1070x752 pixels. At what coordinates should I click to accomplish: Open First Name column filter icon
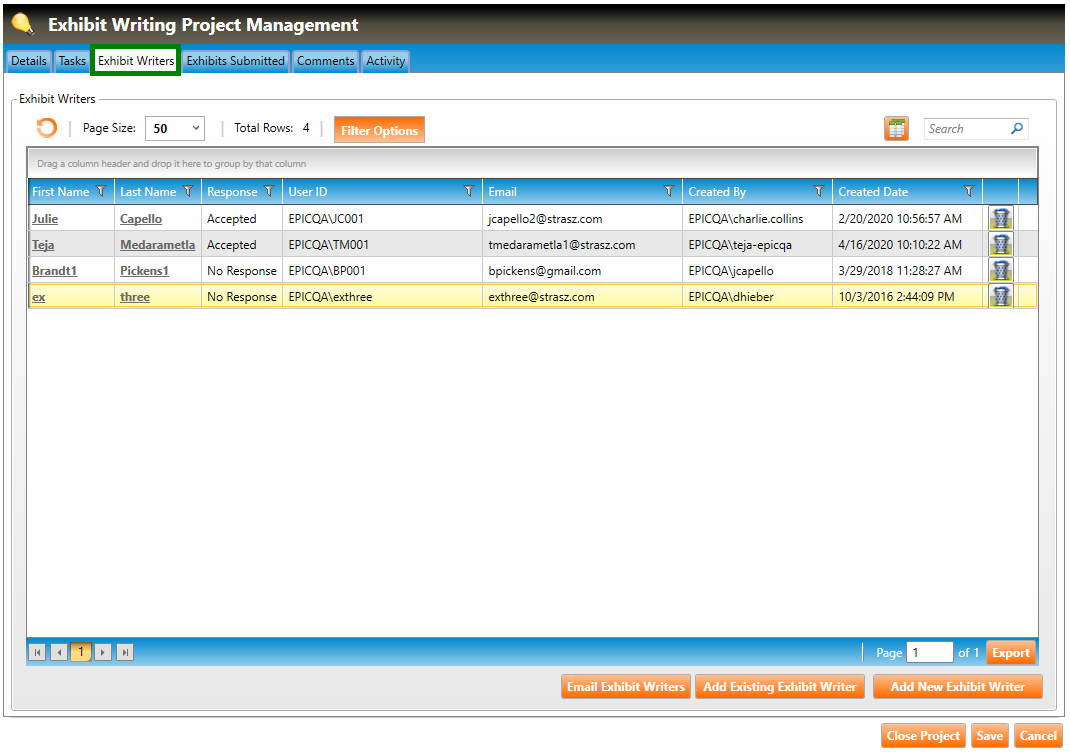[100, 191]
